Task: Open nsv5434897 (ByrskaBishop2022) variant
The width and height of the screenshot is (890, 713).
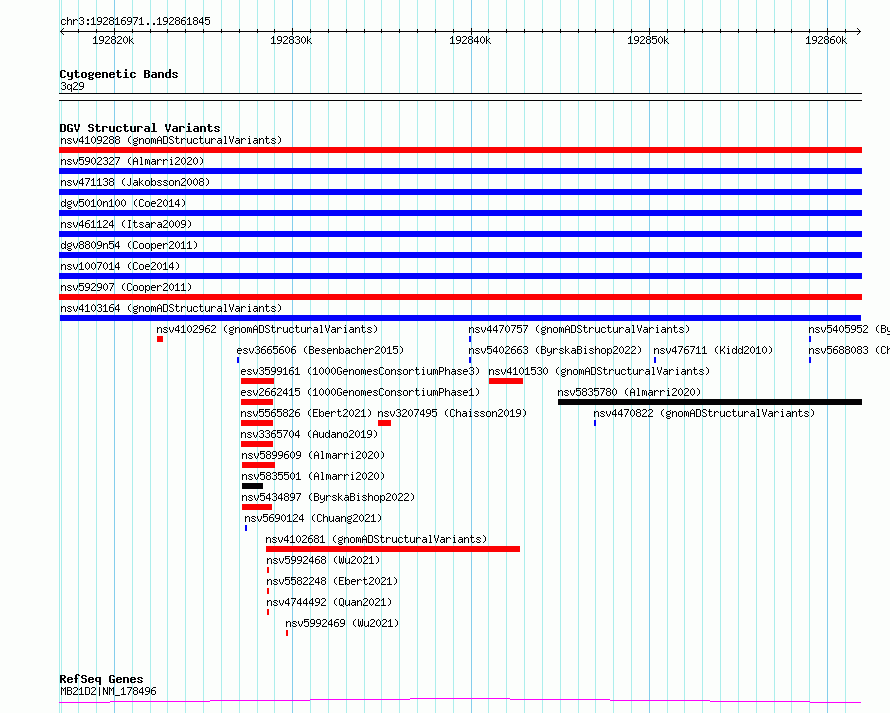Action: pyautogui.click(x=328, y=497)
